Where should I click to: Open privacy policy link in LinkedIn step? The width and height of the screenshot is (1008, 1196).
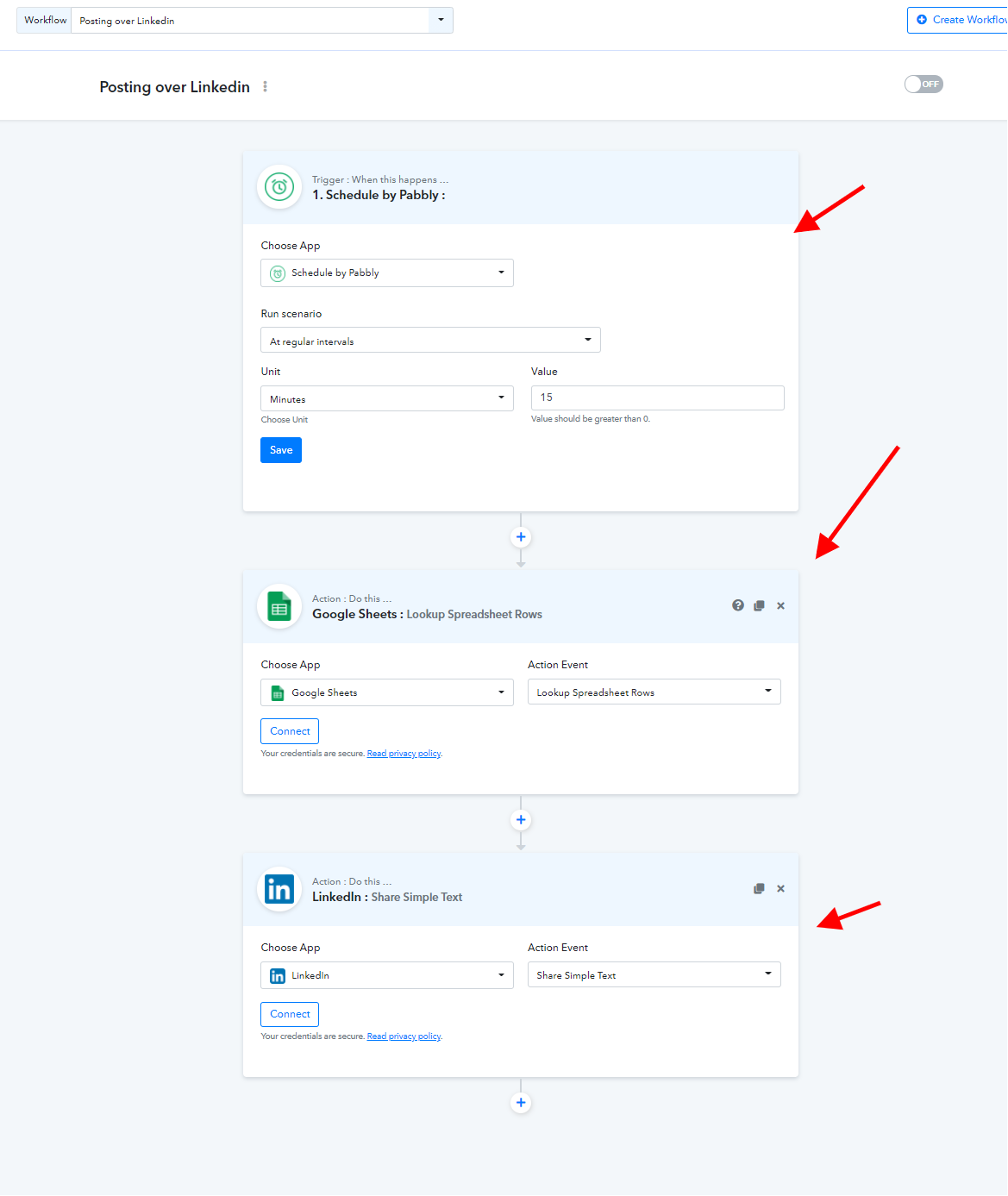pos(404,1036)
